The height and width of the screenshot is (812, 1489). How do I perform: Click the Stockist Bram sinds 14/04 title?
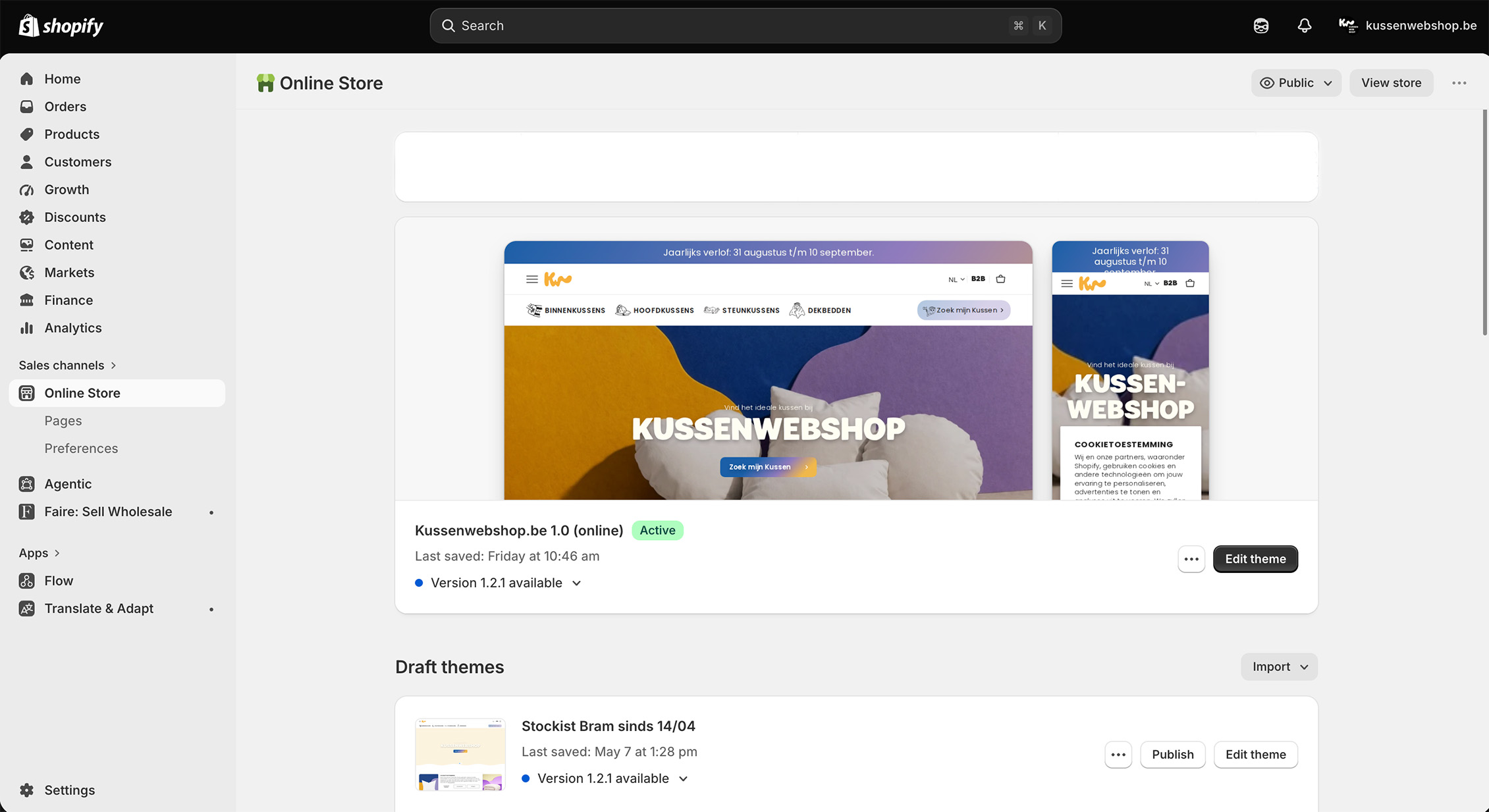click(x=609, y=726)
